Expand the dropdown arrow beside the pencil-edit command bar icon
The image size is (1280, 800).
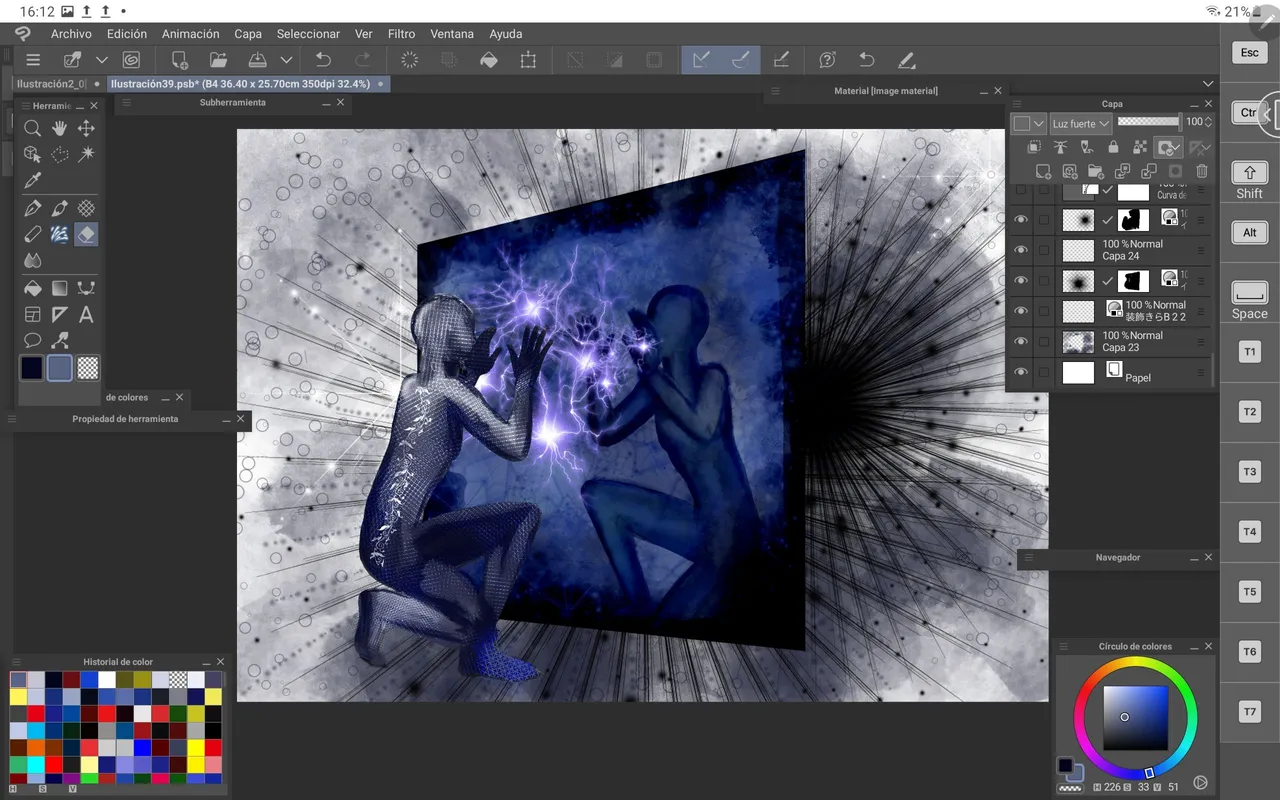101,60
